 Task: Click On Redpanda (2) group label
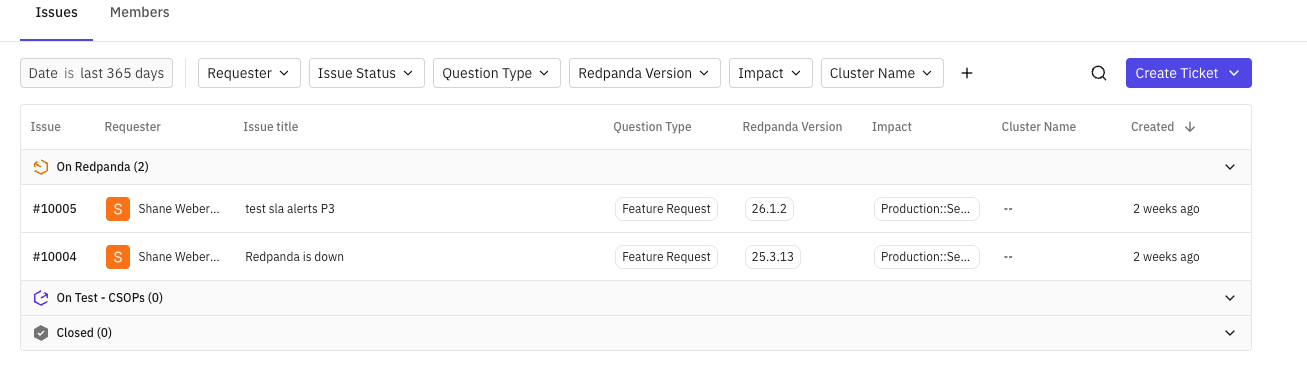click(102, 167)
